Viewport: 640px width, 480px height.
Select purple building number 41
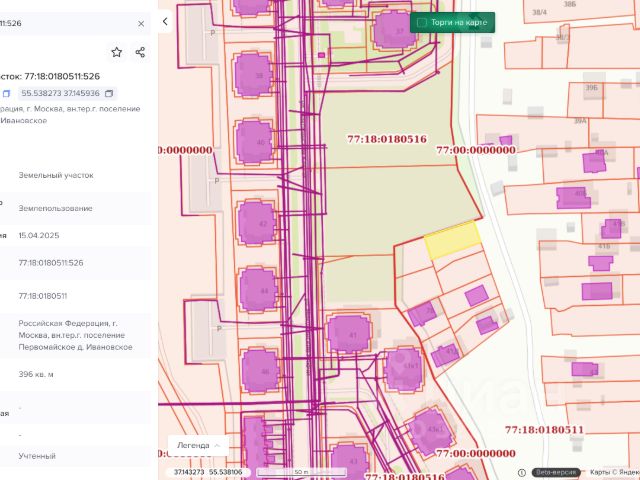(x=349, y=334)
